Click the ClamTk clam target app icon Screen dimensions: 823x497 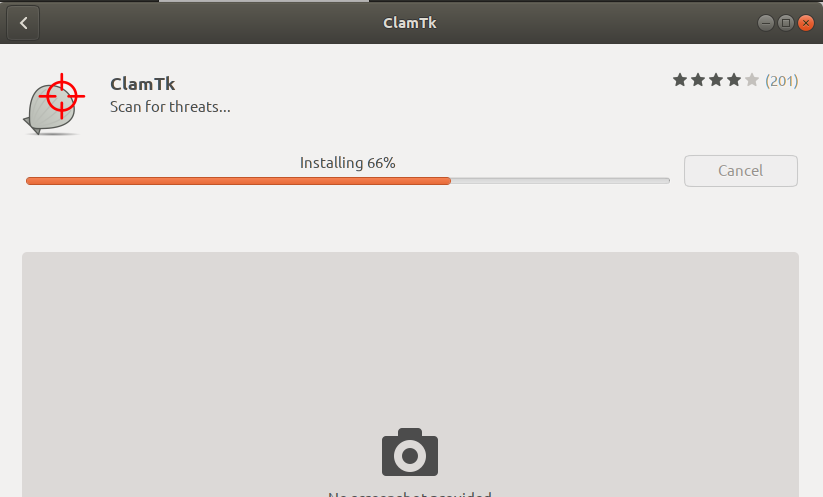tap(55, 104)
